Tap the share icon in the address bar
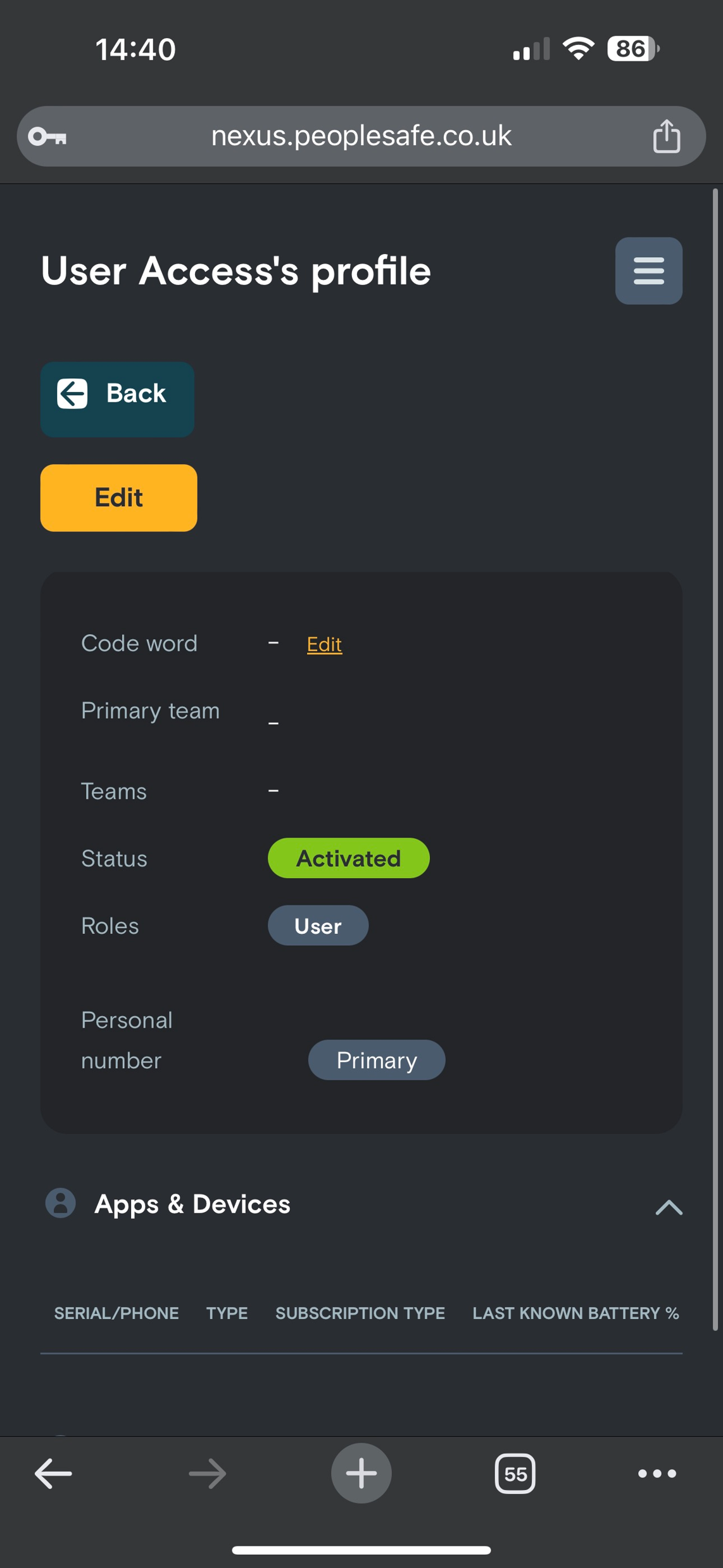The height and width of the screenshot is (1568, 723). pyautogui.click(x=665, y=136)
